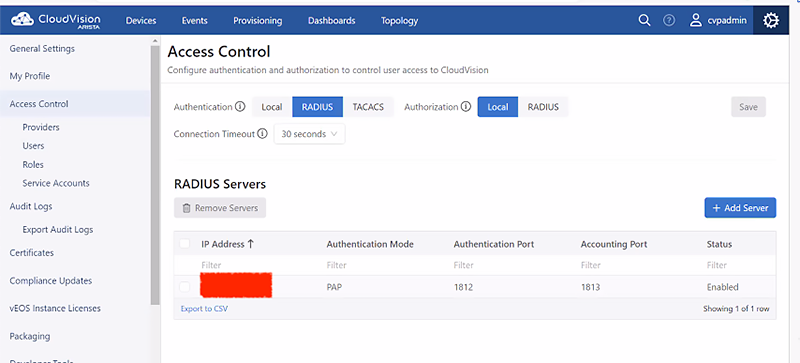
Task: Open Users under Access Control
Action: tap(33, 146)
